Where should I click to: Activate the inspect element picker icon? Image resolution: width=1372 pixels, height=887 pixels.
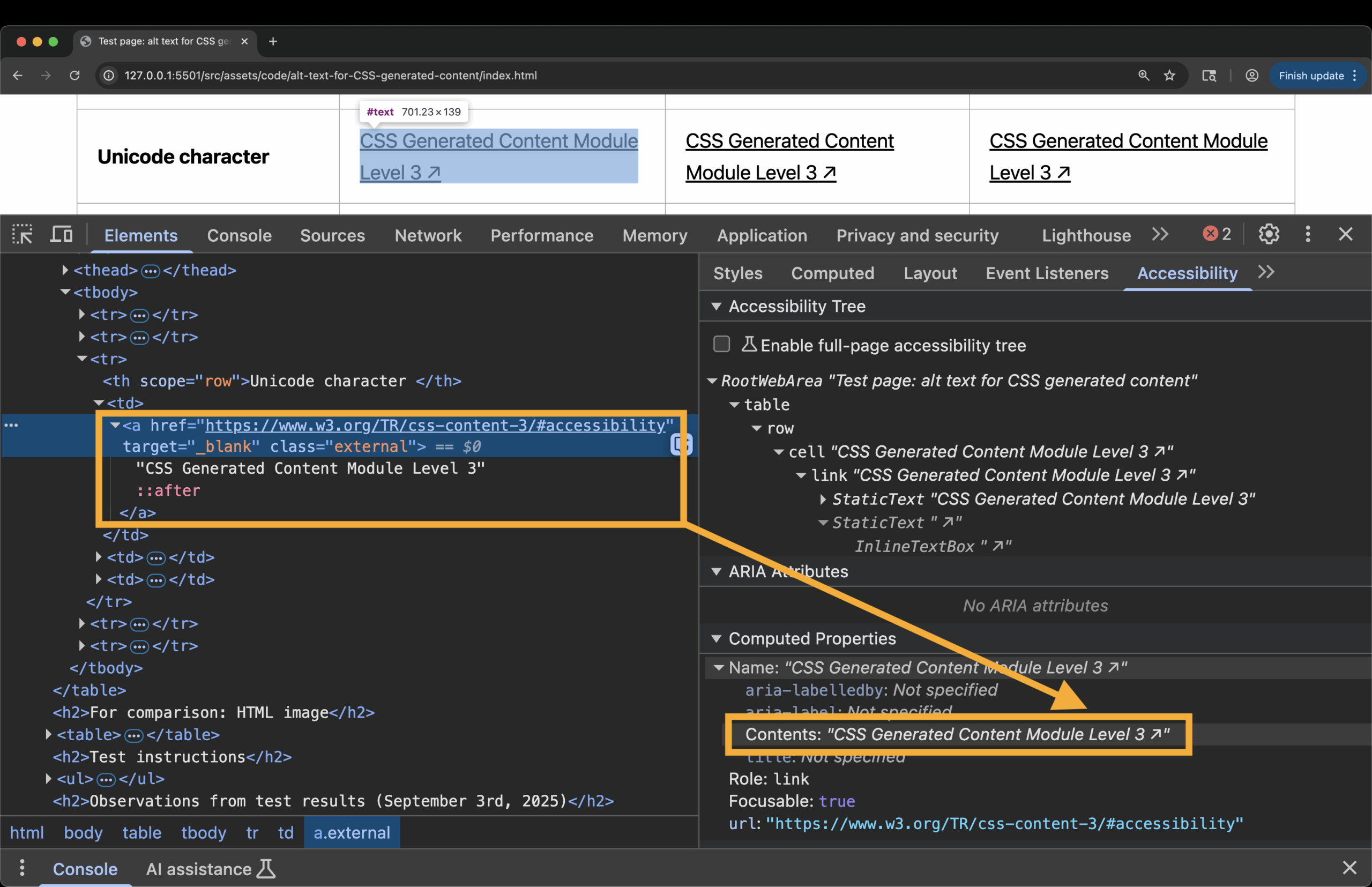pyautogui.click(x=23, y=234)
